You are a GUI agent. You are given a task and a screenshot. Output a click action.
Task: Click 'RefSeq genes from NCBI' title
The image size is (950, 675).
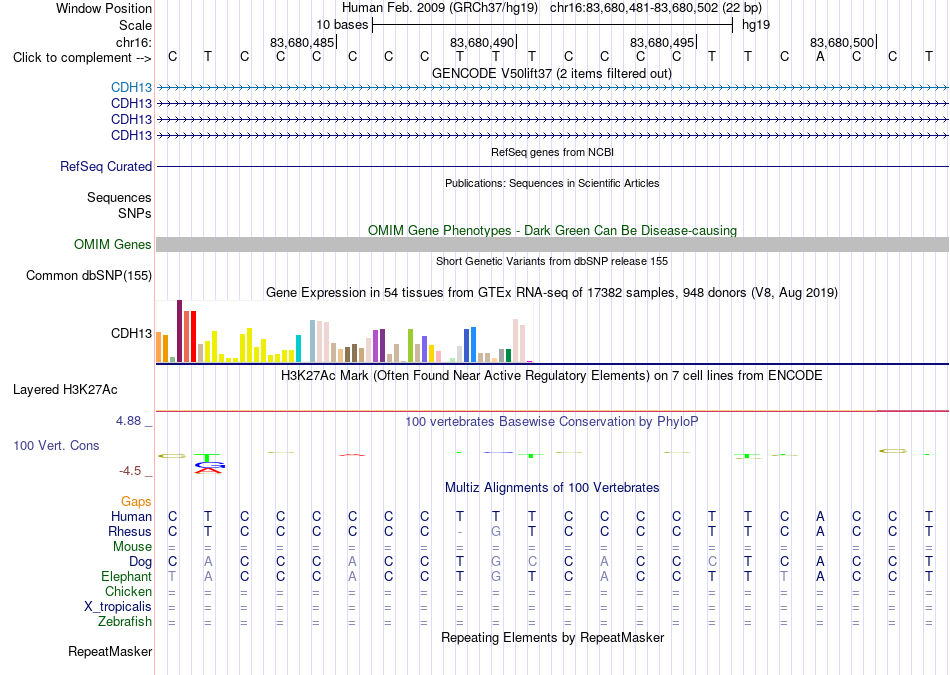(552, 152)
